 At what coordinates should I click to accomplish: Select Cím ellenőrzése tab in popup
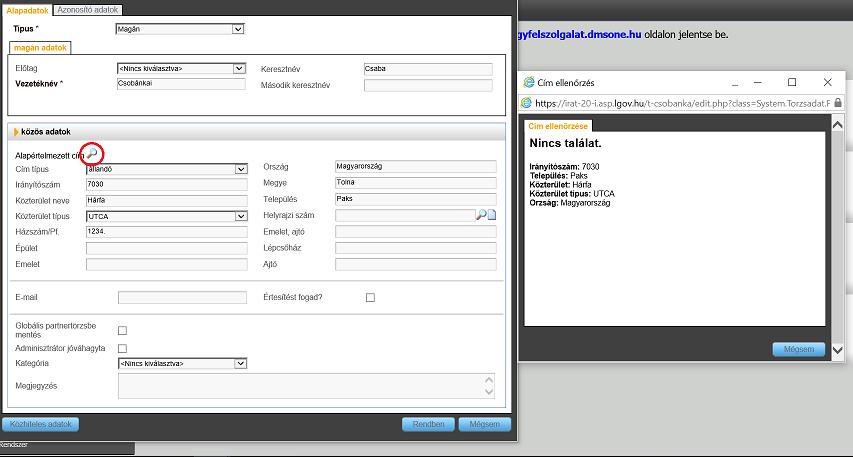(x=558, y=126)
